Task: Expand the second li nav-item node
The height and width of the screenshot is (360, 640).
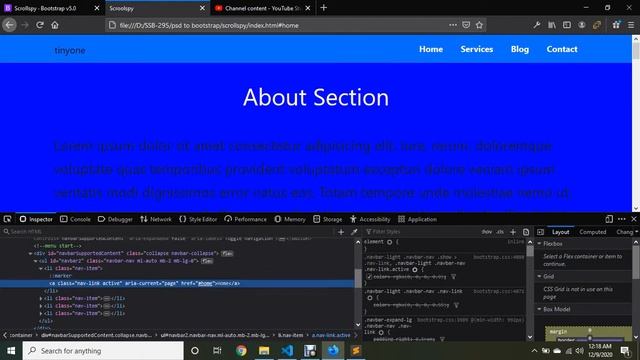Action: [40, 298]
